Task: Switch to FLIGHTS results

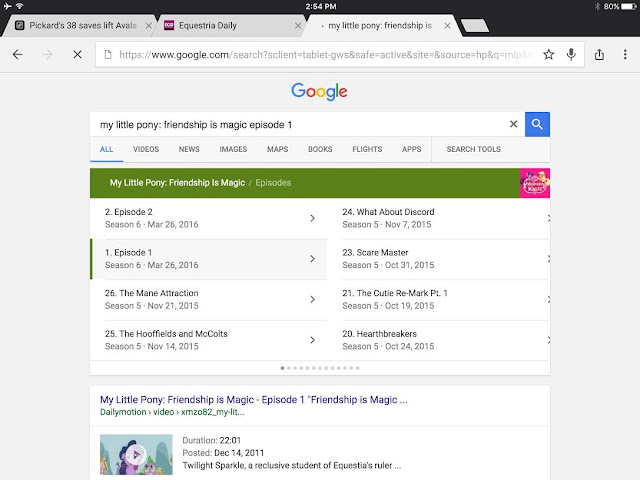Action: (367, 149)
